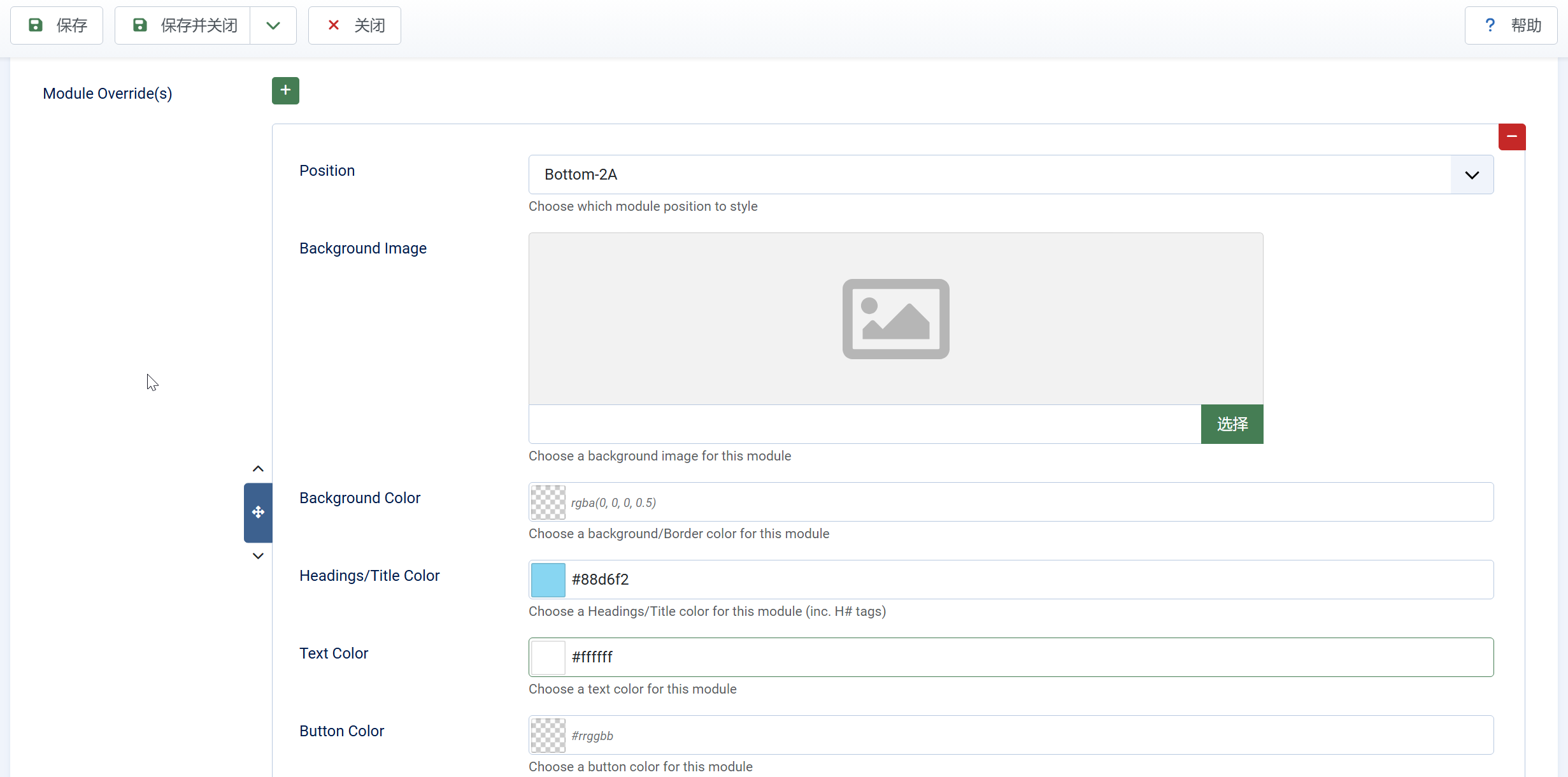The image size is (1568, 777).
Task: Open Button Color checkered swatch
Action: (548, 736)
